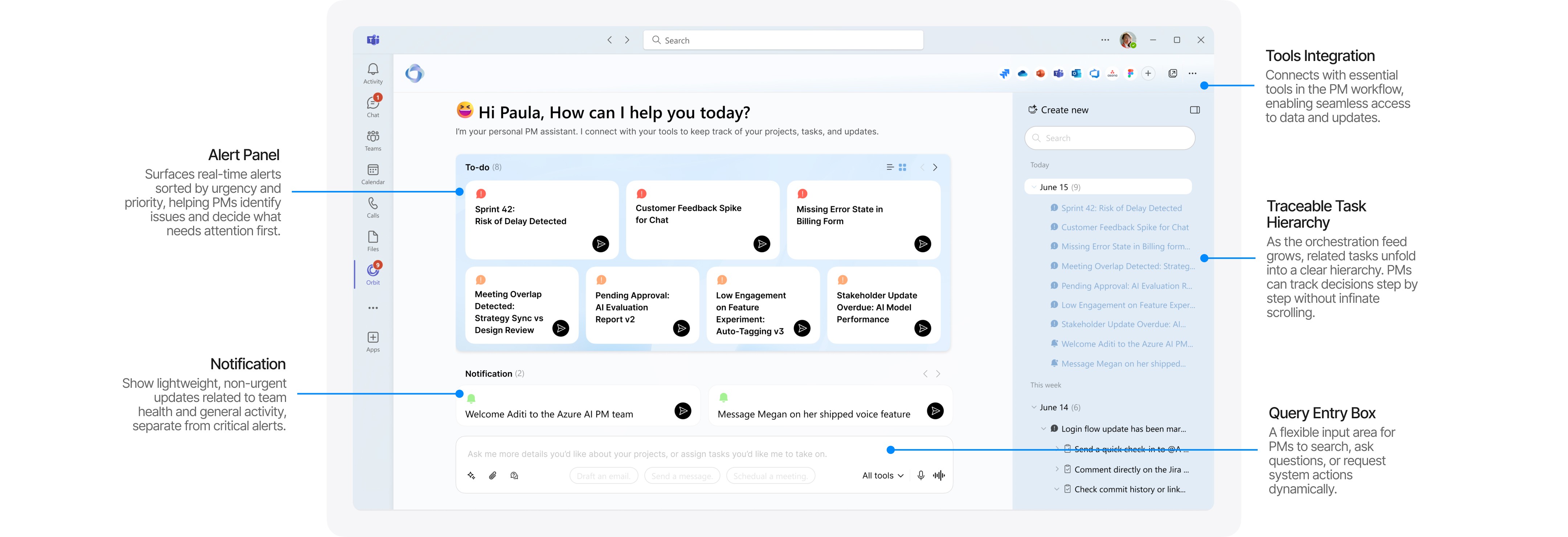Collapse the June 14 group

tap(1034, 407)
